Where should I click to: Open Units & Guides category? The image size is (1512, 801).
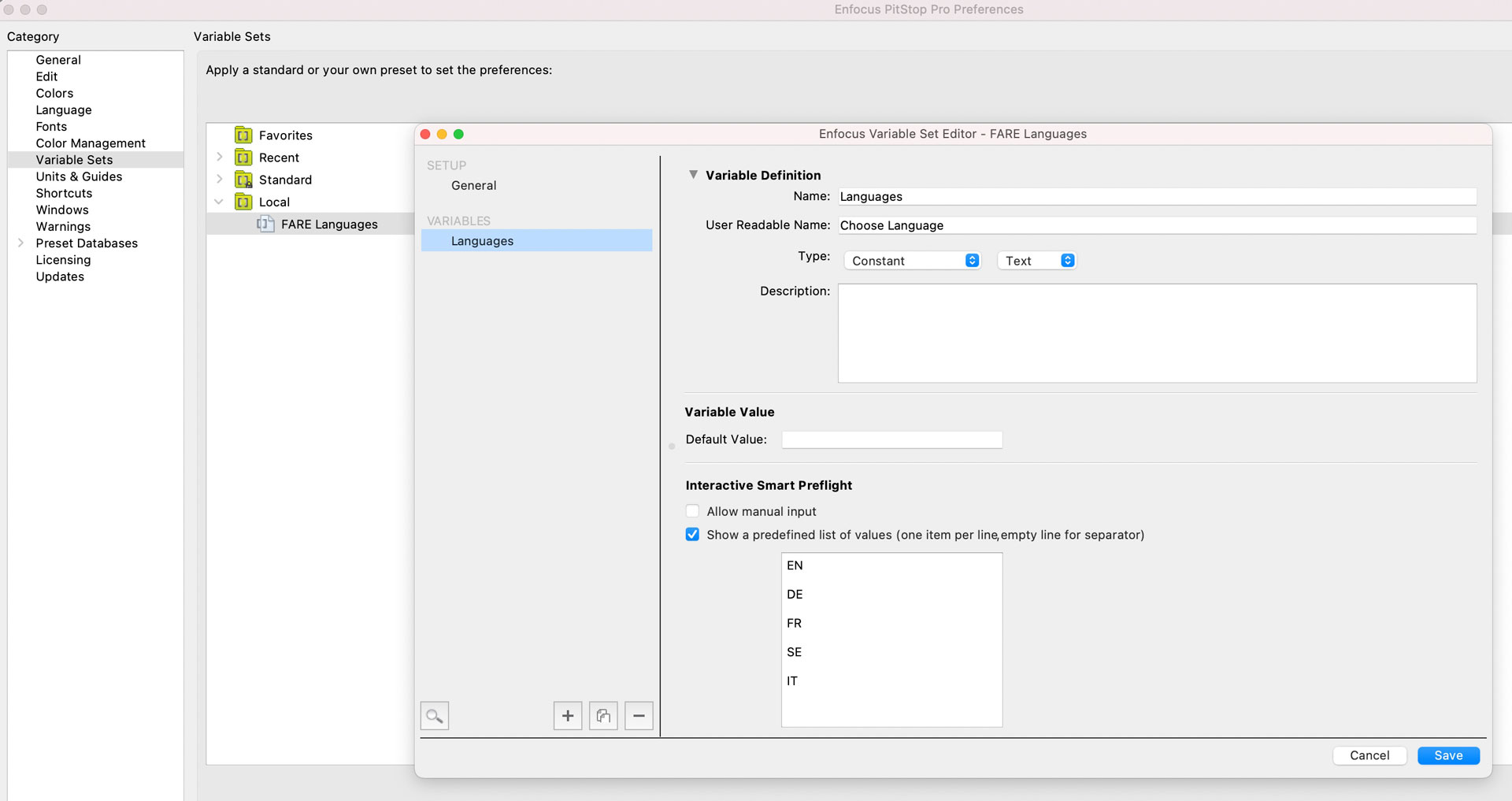pos(79,176)
